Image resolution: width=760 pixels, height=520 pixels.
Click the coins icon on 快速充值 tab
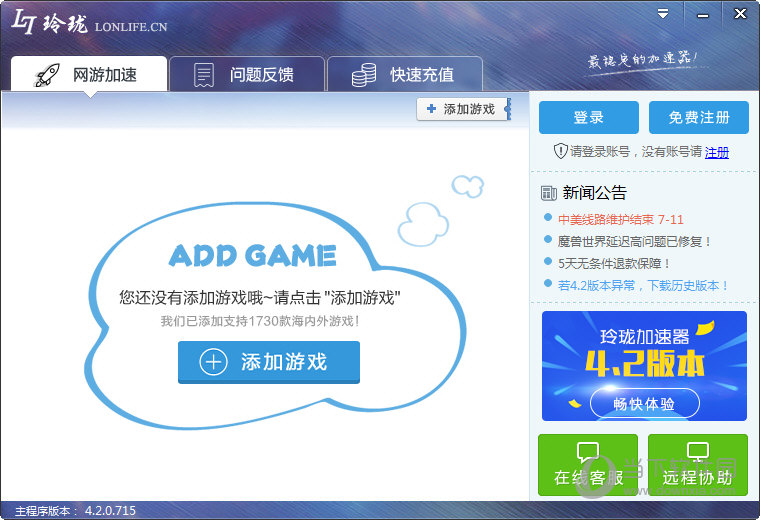pyautogui.click(x=364, y=75)
